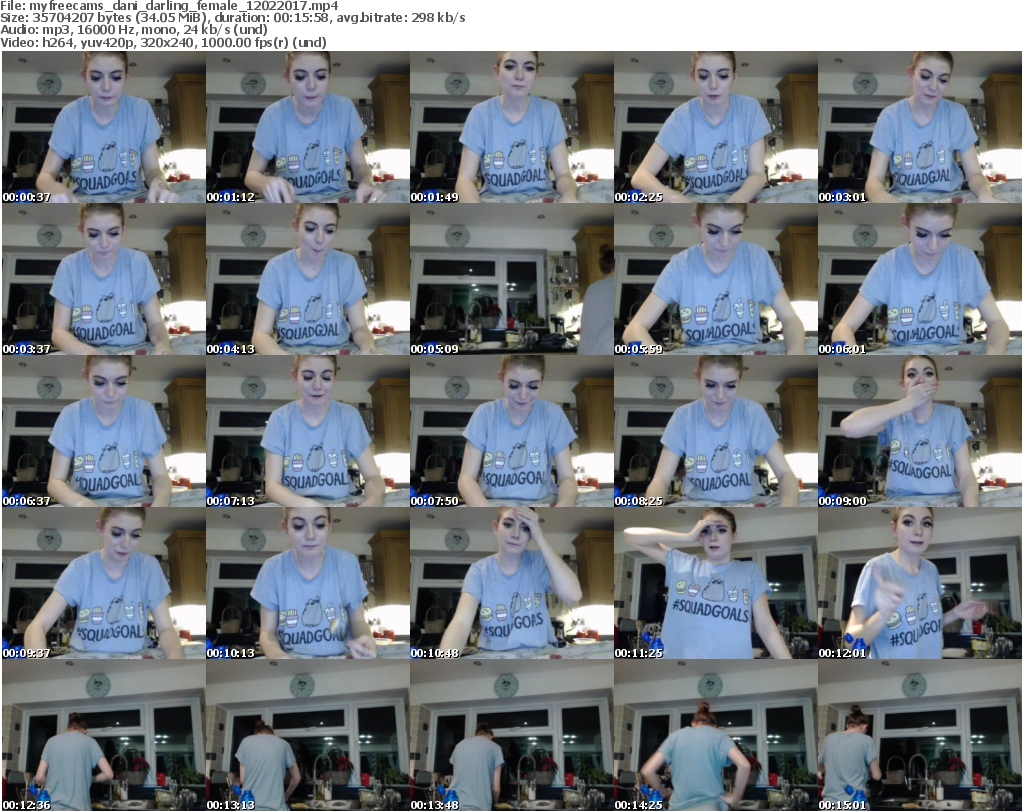Image resolution: width=1024 pixels, height=811 pixels.
Task: Select the thumbnail stamped 00:15:01
Action: (920, 735)
